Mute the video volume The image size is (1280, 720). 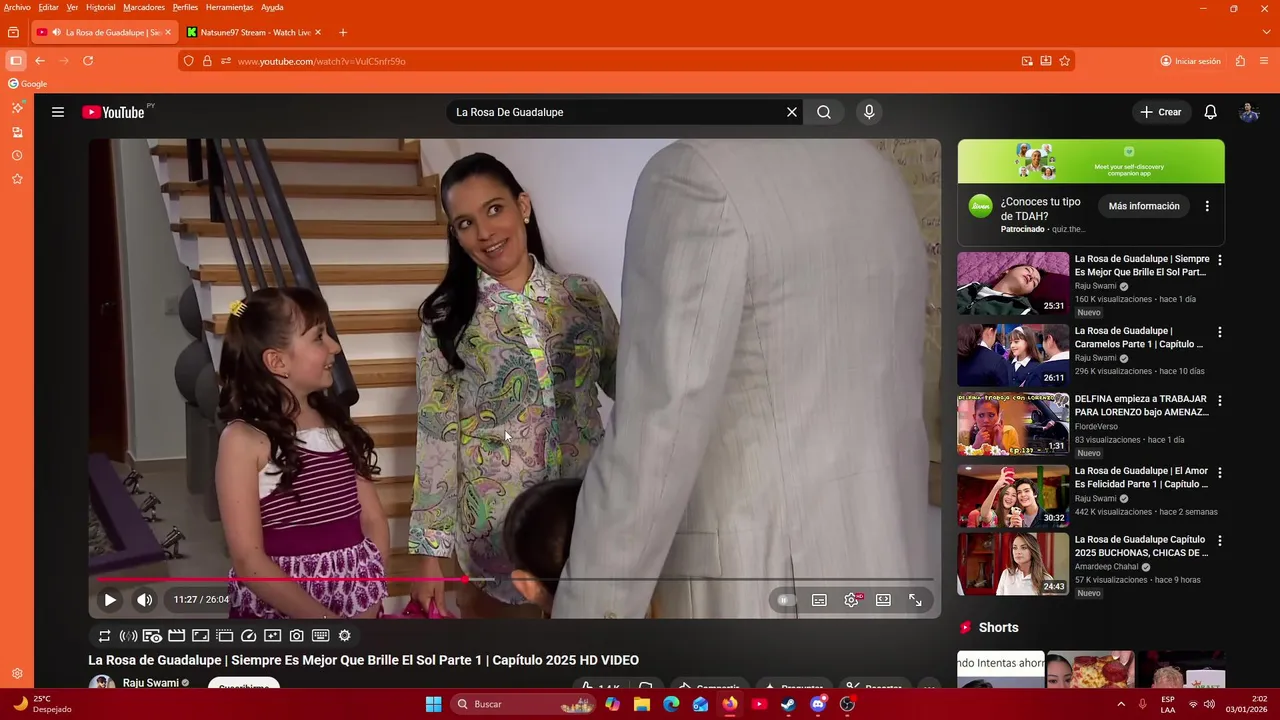[145, 600]
